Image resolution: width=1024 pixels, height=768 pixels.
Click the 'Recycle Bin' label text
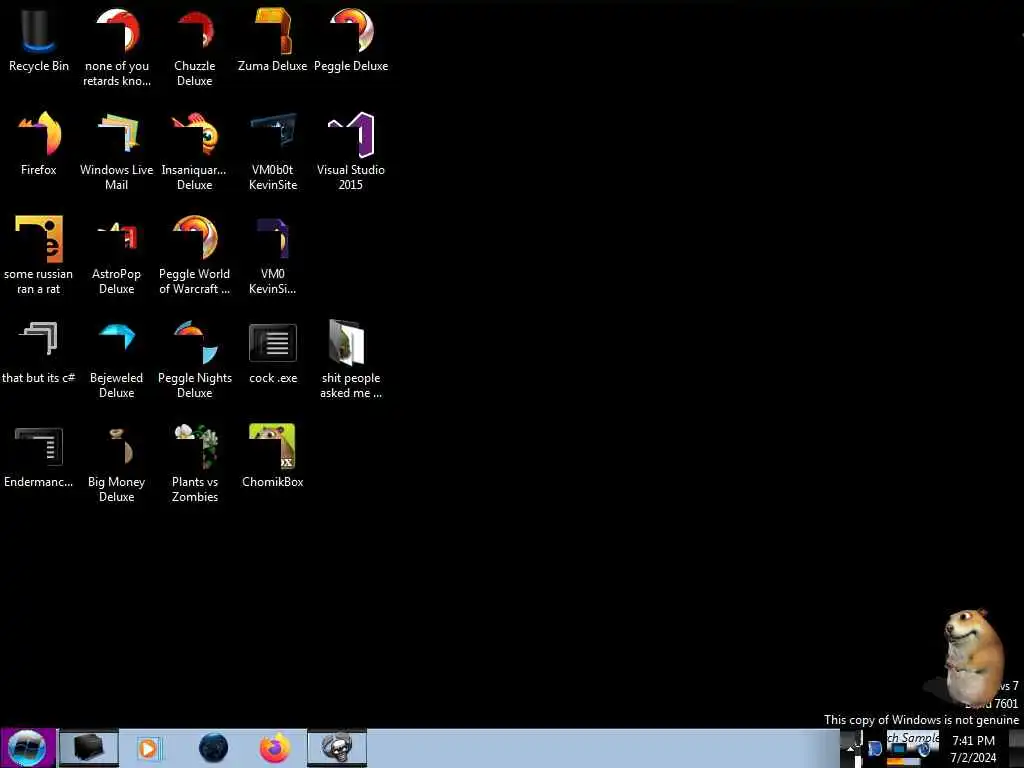coord(39,66)
